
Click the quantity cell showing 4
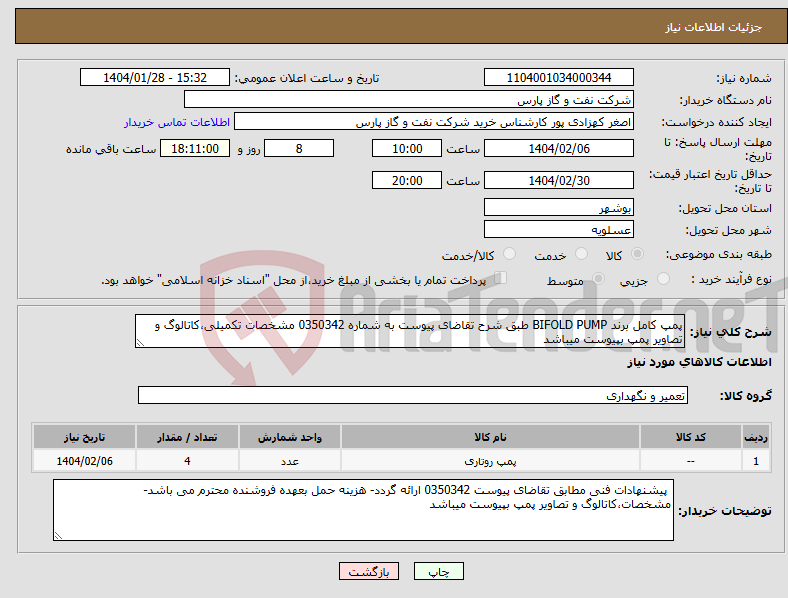[x=187, y=461]
